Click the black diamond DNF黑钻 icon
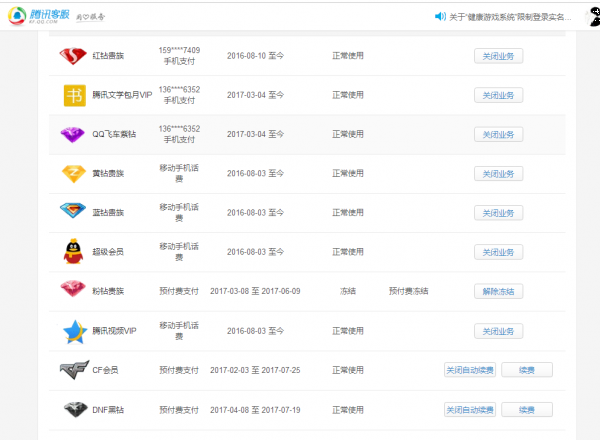Viewport: 600px width, 440px height. pyautogui.click(x=75, y=409)
